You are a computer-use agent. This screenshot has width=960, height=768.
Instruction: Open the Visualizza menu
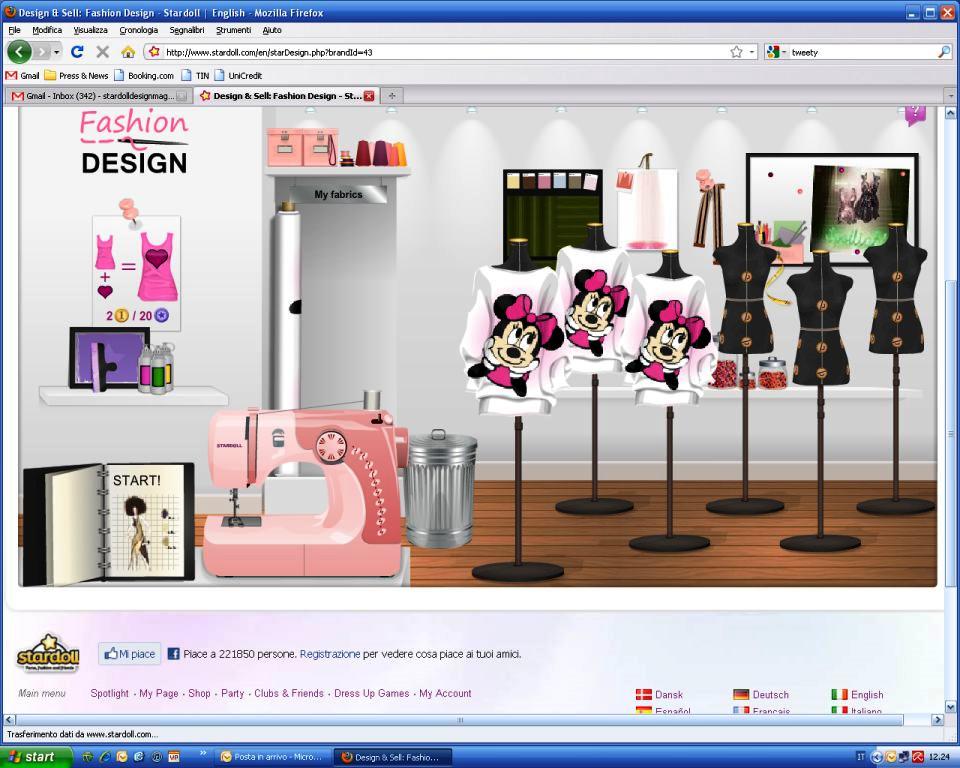coord(91,30)
